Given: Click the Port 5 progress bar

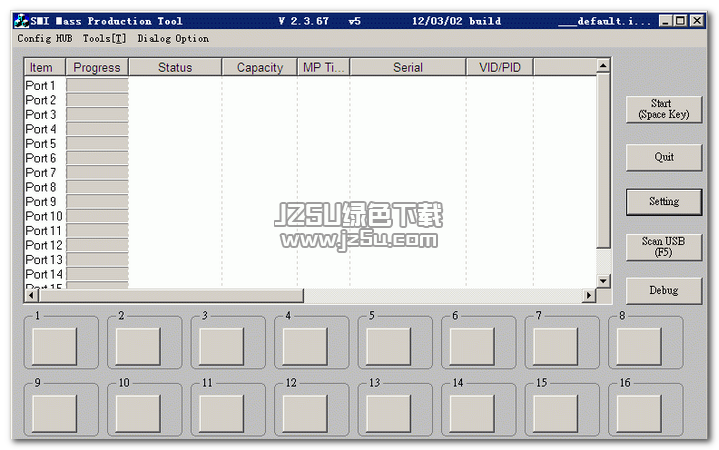Looking at the screenshot, I should (x=97, y=144).
